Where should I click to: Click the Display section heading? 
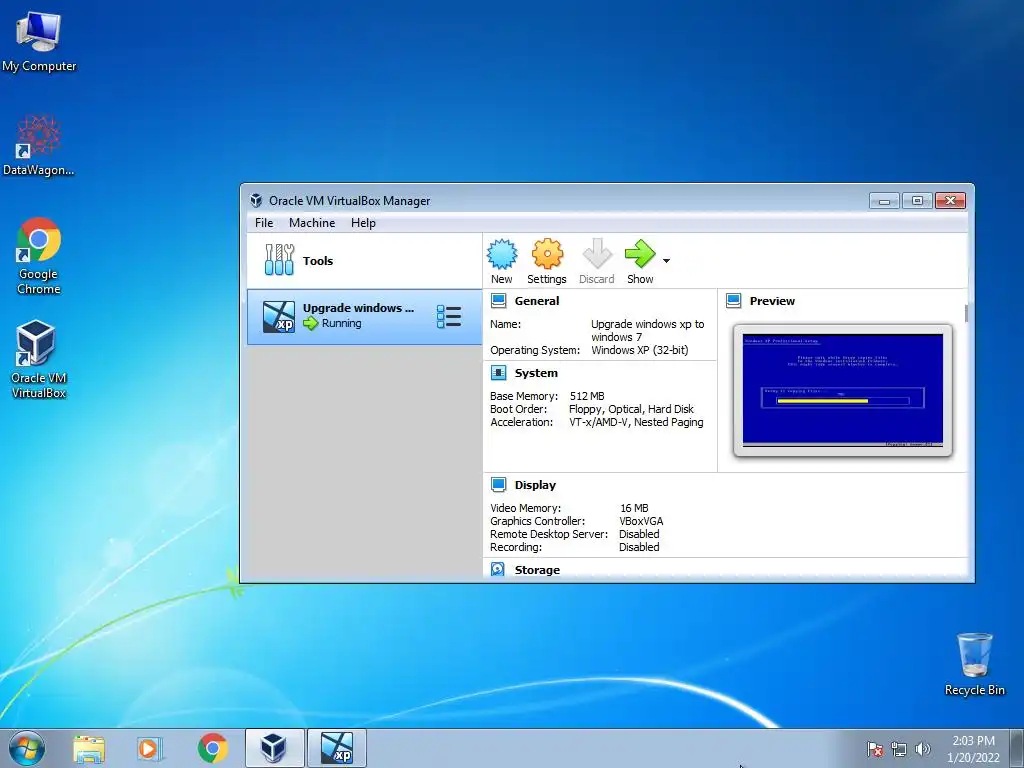pyautogui.click(x=535, y=485)
